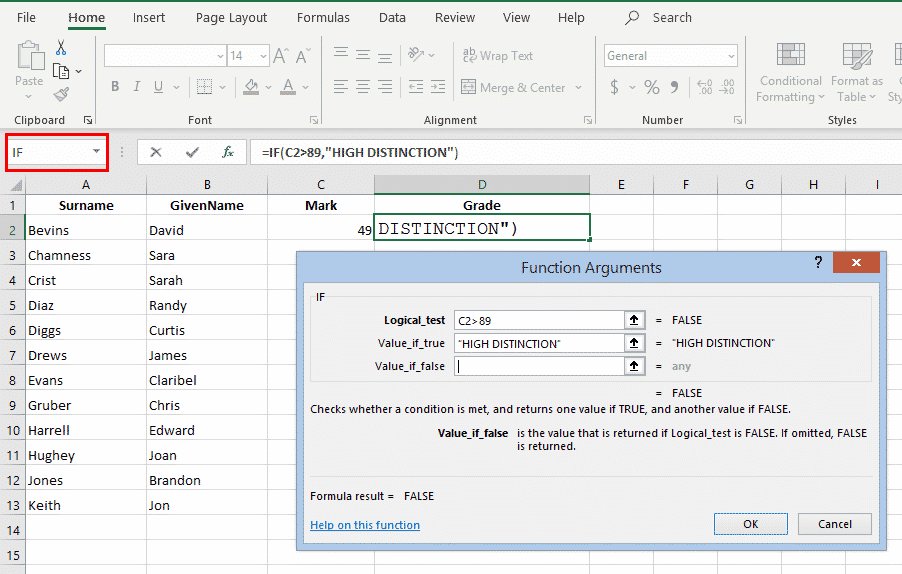Open the General number format dropdown
This screenshot has width=902, height=574.
[731, 56]
